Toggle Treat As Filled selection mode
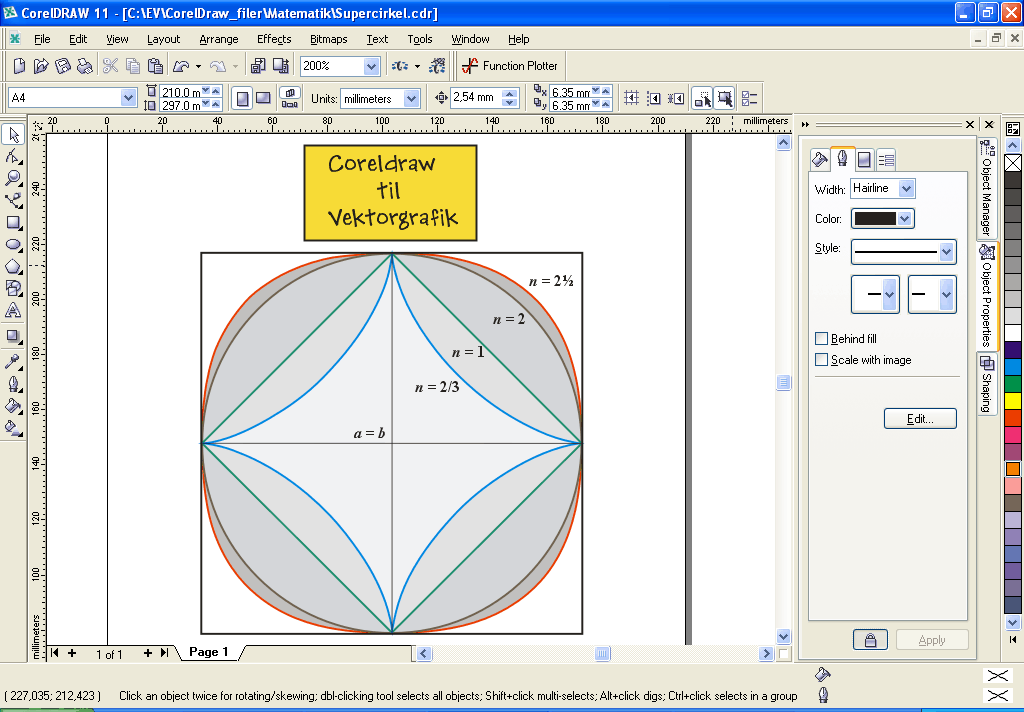1024x712 pixels. tap(724, 99)
